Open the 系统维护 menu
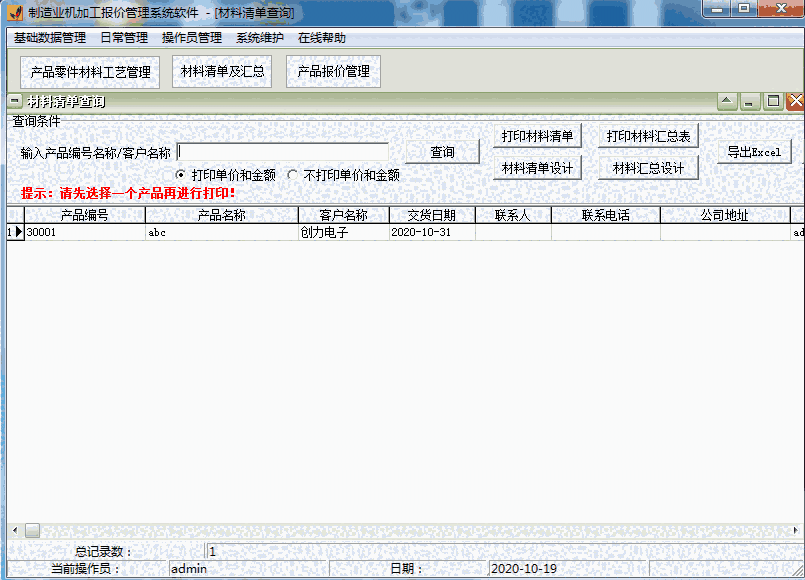This screenshot has height=580, width=805. coord(256,37)
